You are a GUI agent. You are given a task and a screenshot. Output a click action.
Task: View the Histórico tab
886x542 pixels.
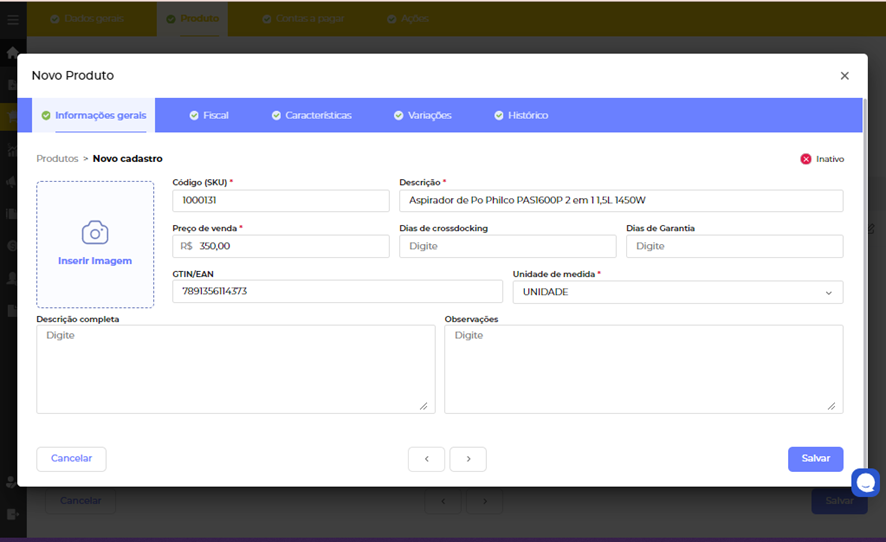[520, 116]
